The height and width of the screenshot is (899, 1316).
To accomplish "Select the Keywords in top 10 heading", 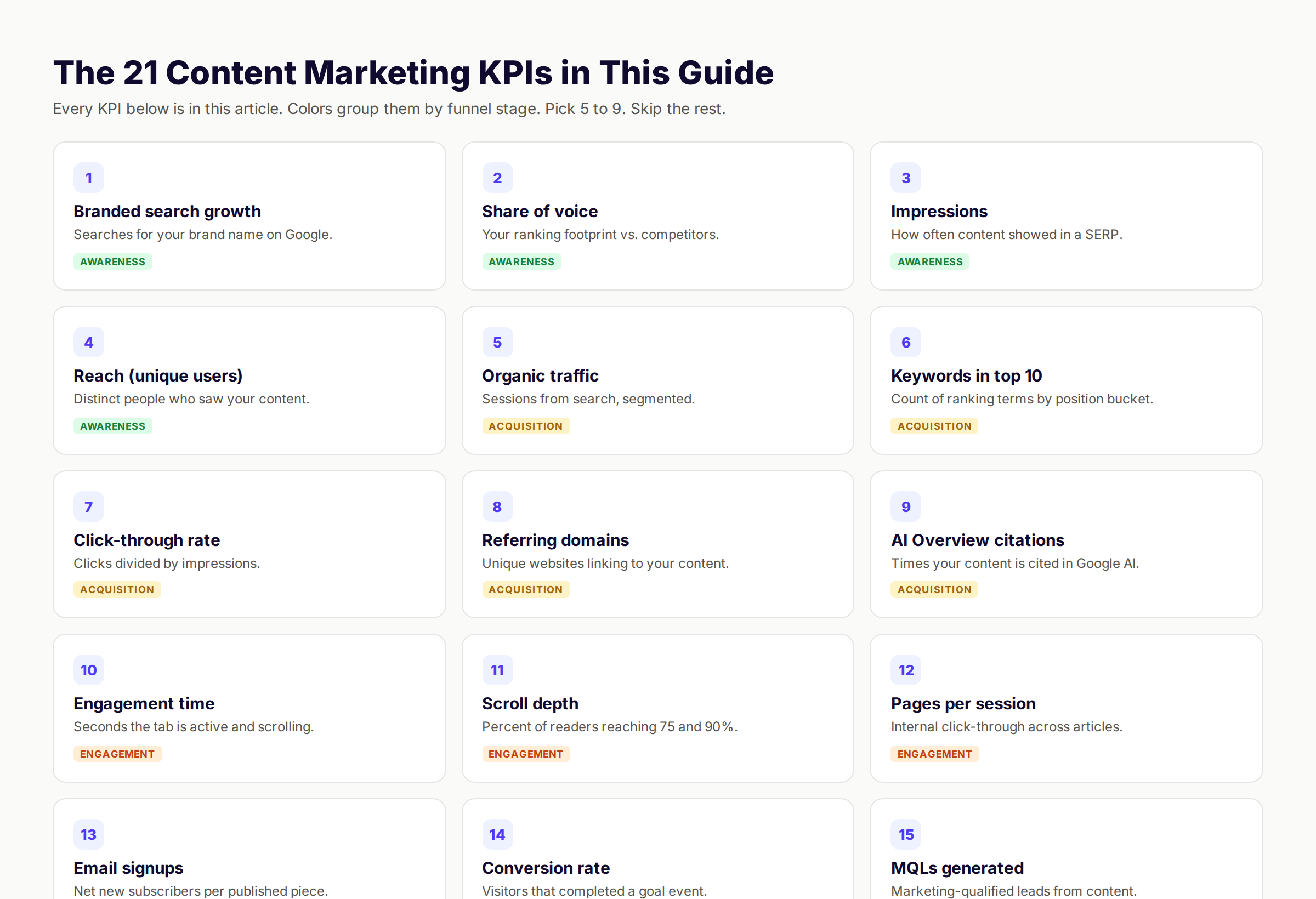I will click(966, 376).
